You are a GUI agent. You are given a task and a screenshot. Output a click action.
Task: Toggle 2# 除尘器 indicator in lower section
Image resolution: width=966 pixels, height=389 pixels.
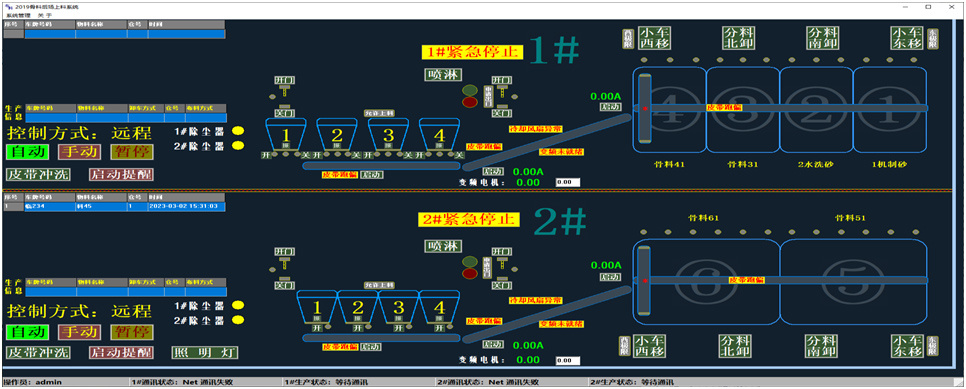coord(238,320)
